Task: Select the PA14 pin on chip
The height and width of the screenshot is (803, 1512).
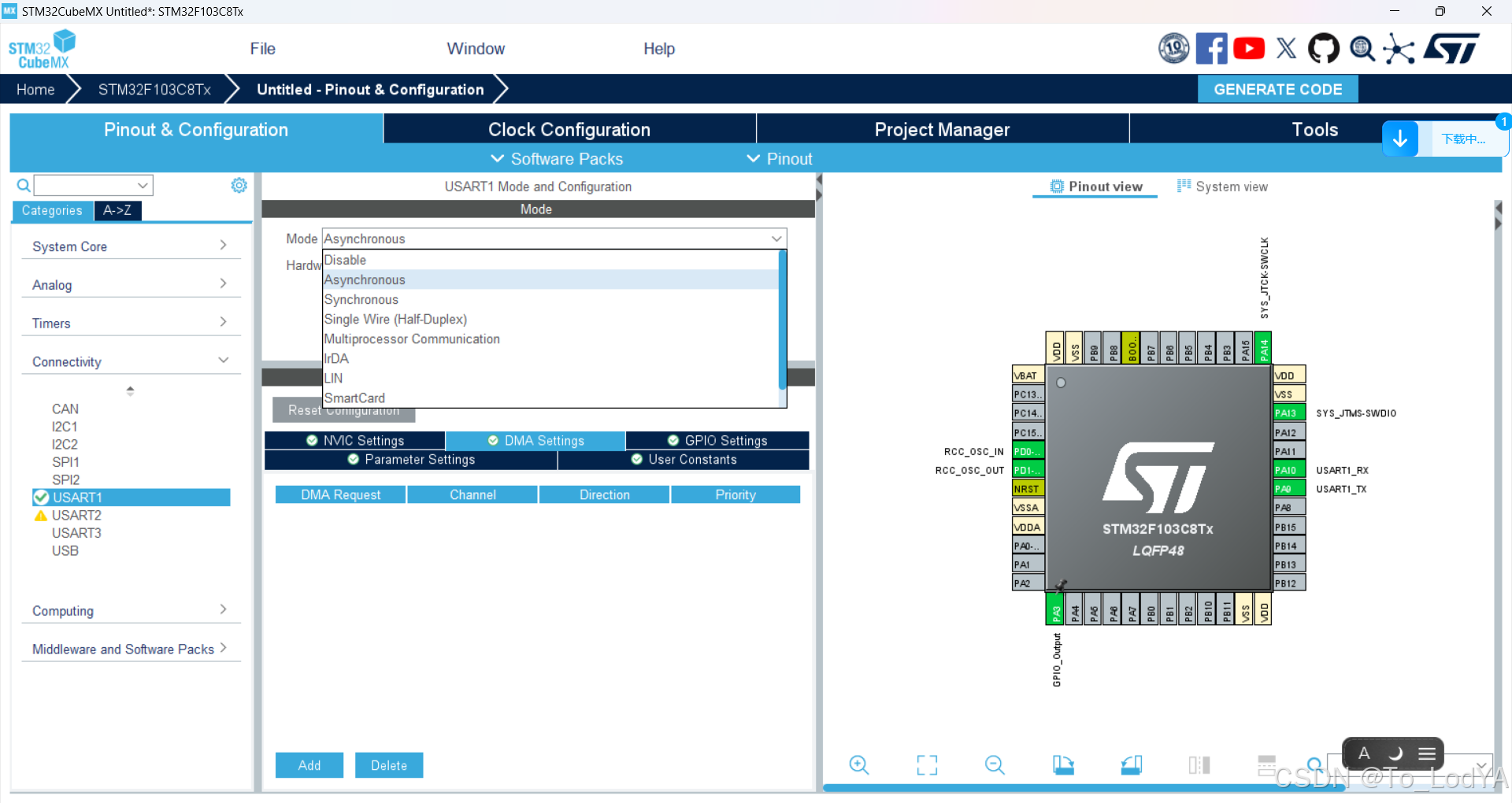Action: 1263,347
